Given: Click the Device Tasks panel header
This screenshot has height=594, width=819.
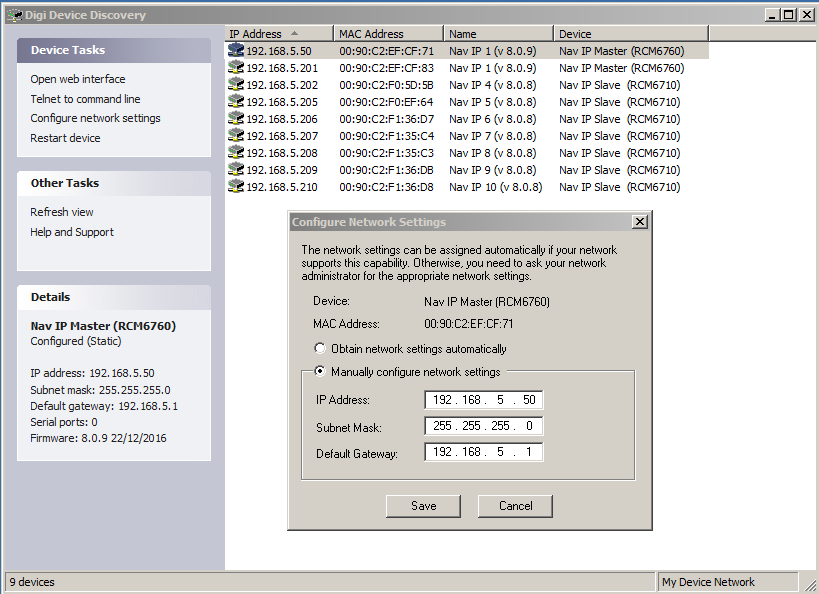Looking at the screenshot, I should click(114, 50).
